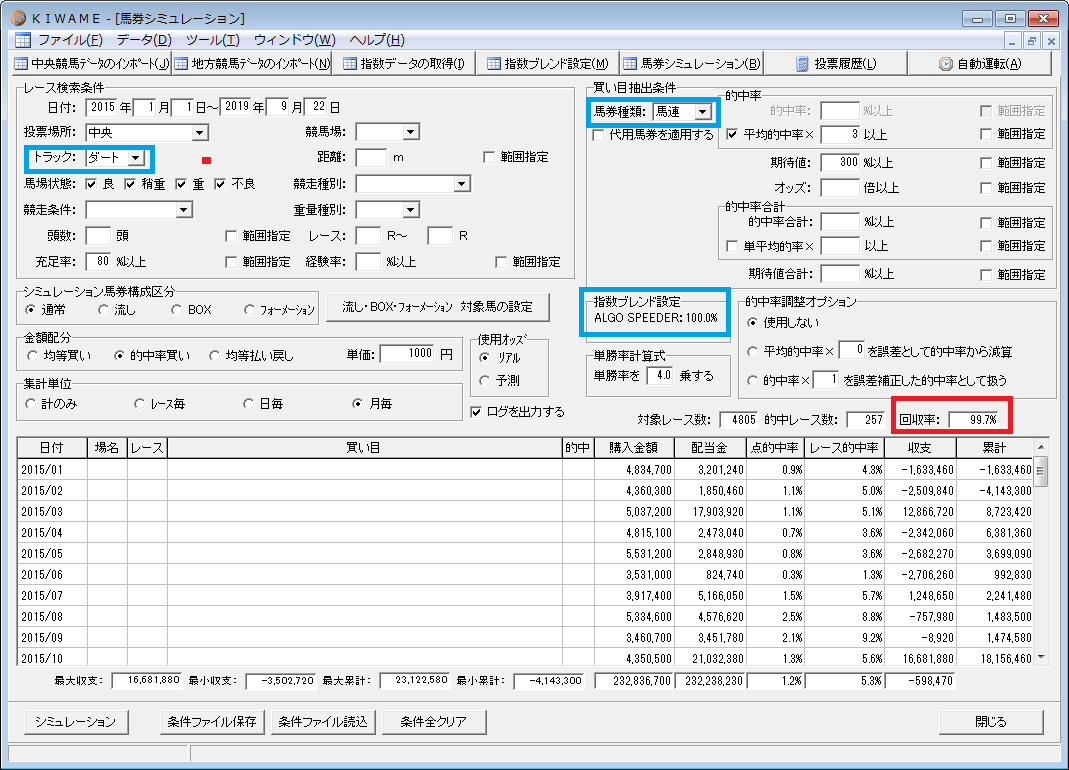
Task: Enable 範囲指定 checkbox next to 距離
Action: tap(489, 158)
